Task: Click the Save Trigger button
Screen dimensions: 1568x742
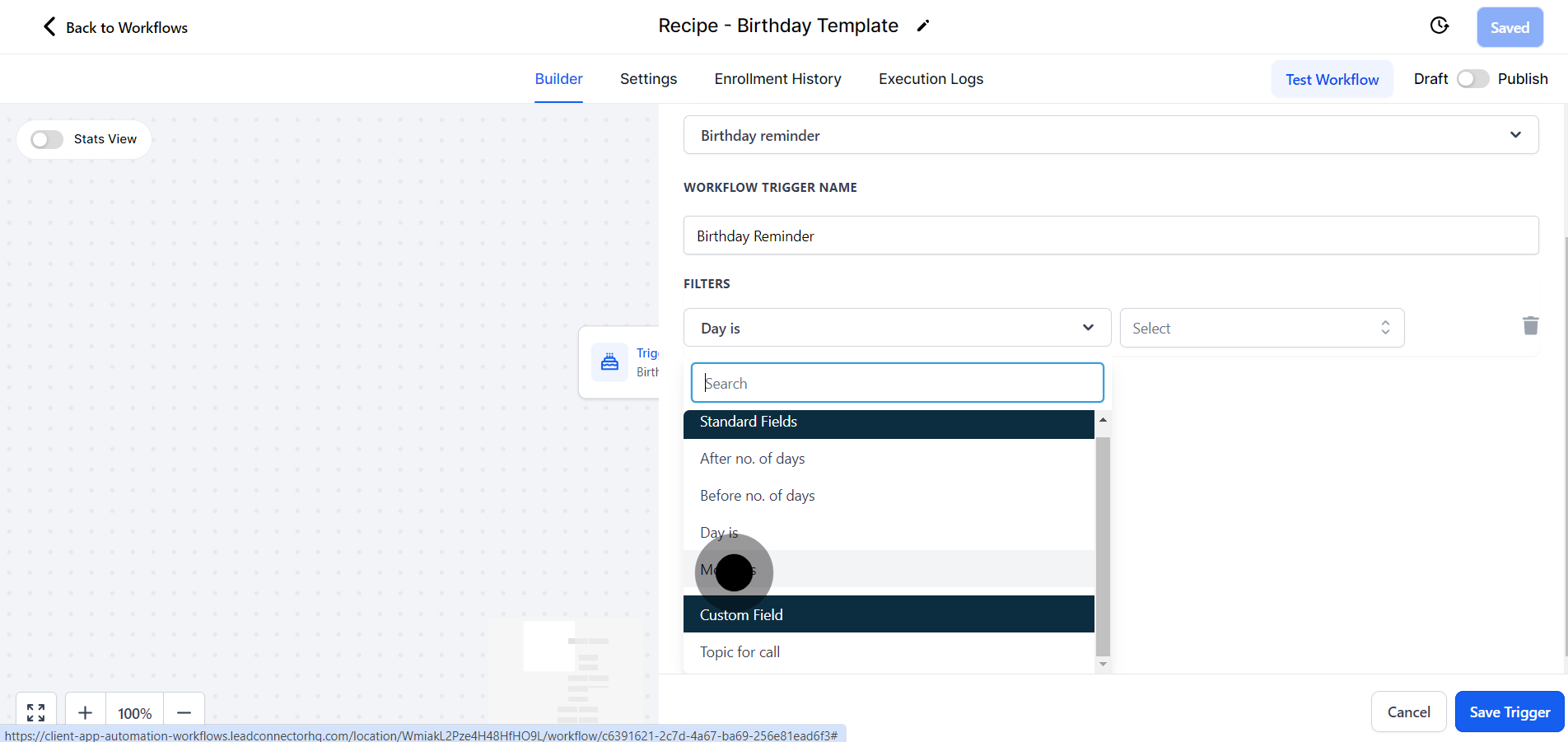Action: click(1509, 712)
